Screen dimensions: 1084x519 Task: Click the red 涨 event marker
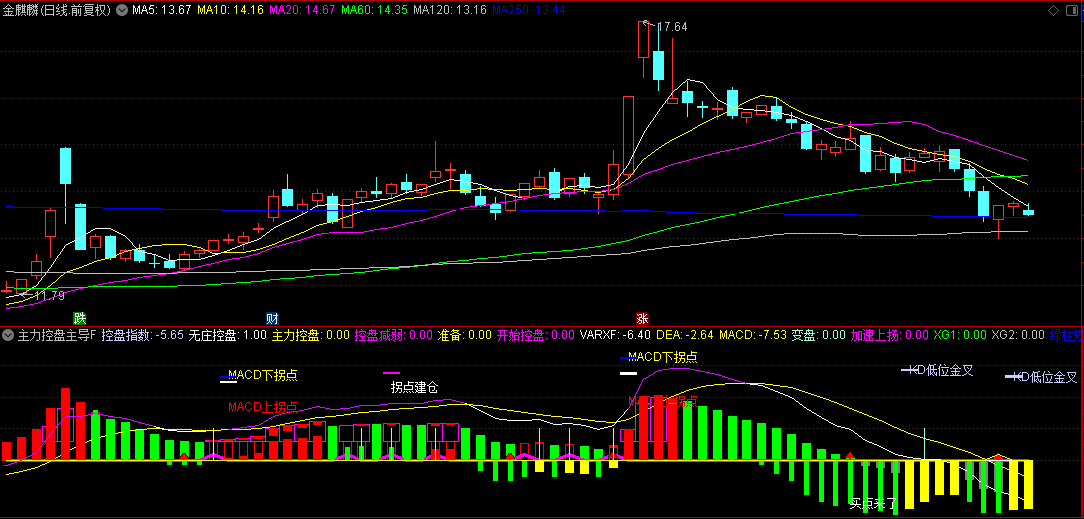[642, 319]
